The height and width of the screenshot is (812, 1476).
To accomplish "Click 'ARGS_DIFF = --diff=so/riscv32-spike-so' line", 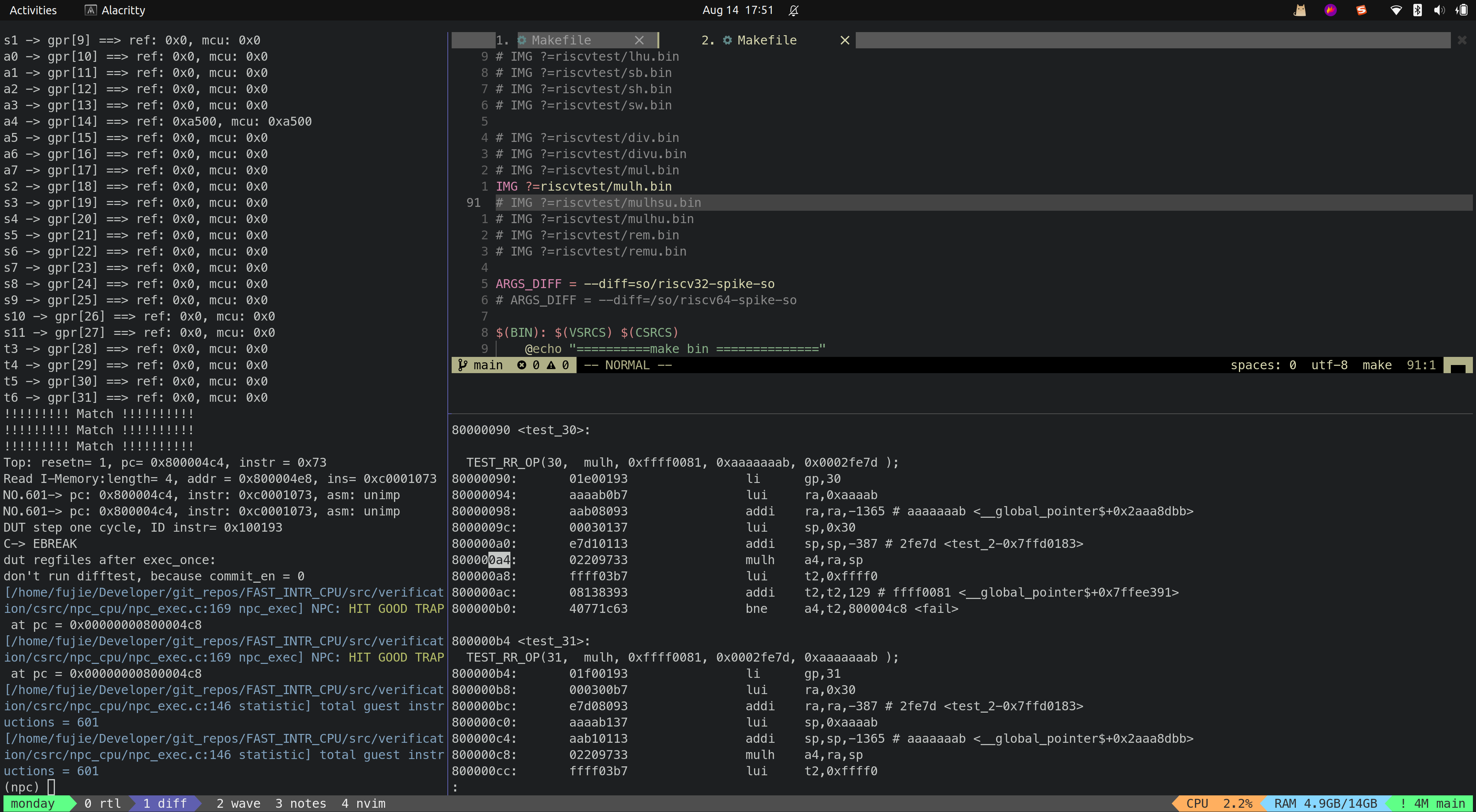I will 635,284.
